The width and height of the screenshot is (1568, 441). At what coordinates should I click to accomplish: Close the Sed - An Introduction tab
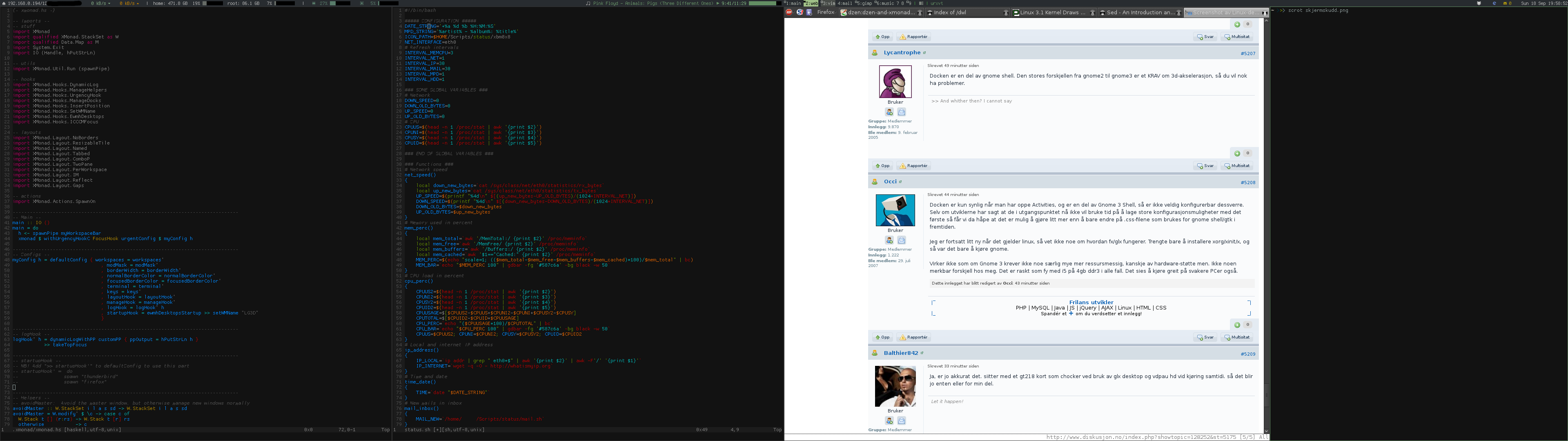pyautogui.click(x=1179, y=13)
